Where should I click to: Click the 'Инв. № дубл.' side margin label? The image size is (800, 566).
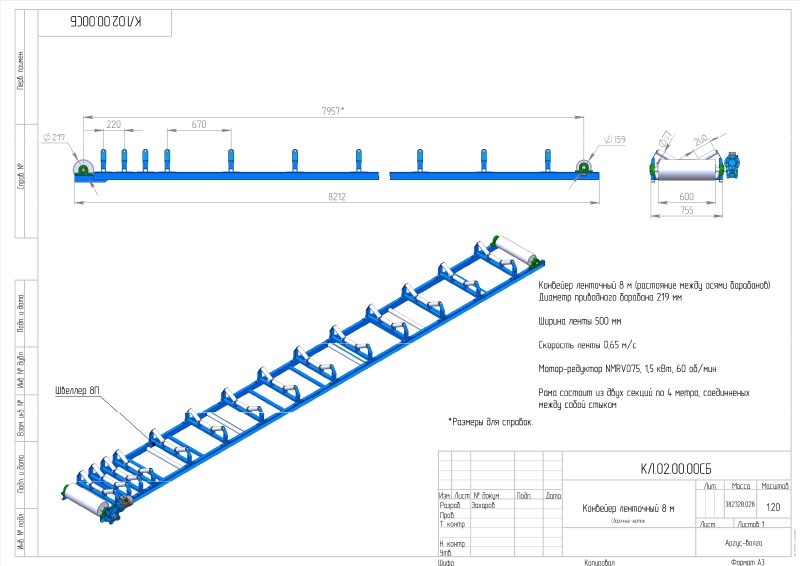(x=20, y=370)
